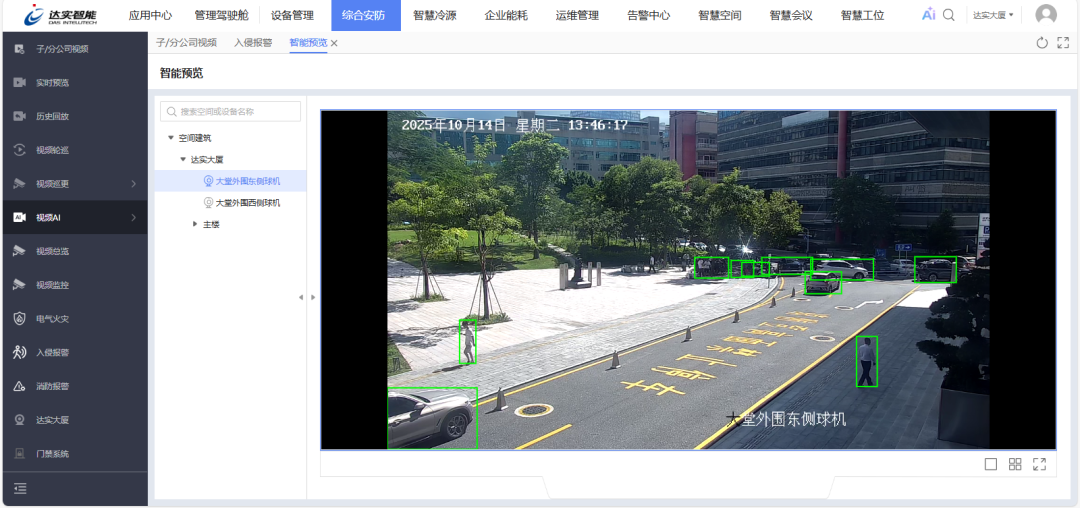Open 视频监控 in the sidebar
The width and height of the screenshot is (1080, 508).
point(74,285)
